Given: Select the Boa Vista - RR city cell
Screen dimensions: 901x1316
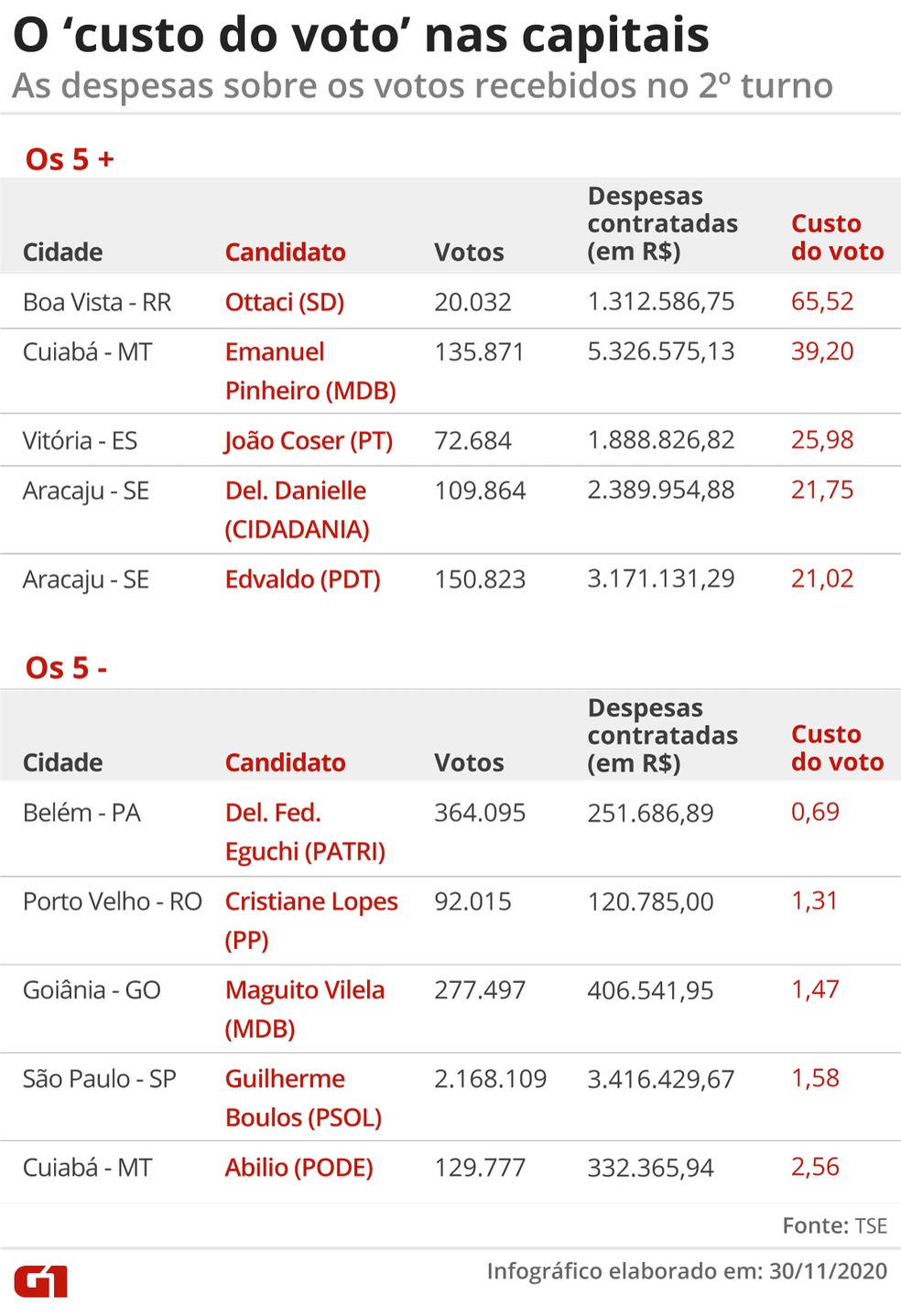Looking at the screenshot, I should click(97, 302).
